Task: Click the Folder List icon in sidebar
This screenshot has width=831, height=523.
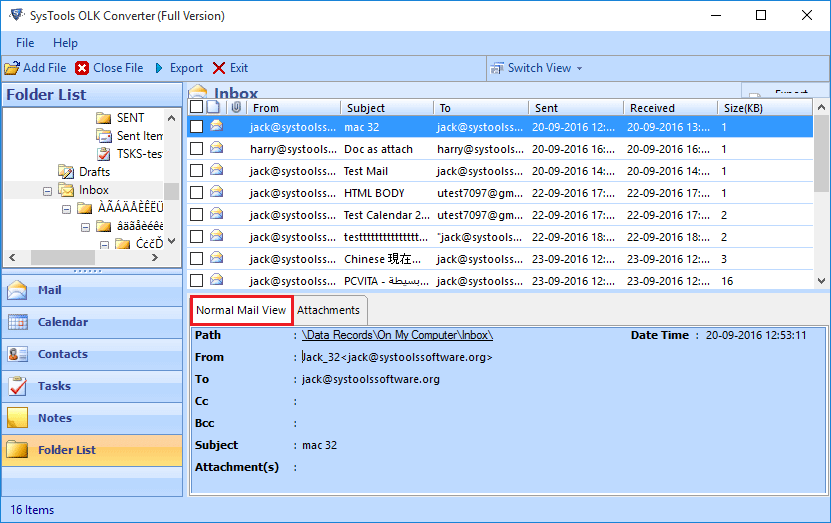Action: click(x=17, y=449)
